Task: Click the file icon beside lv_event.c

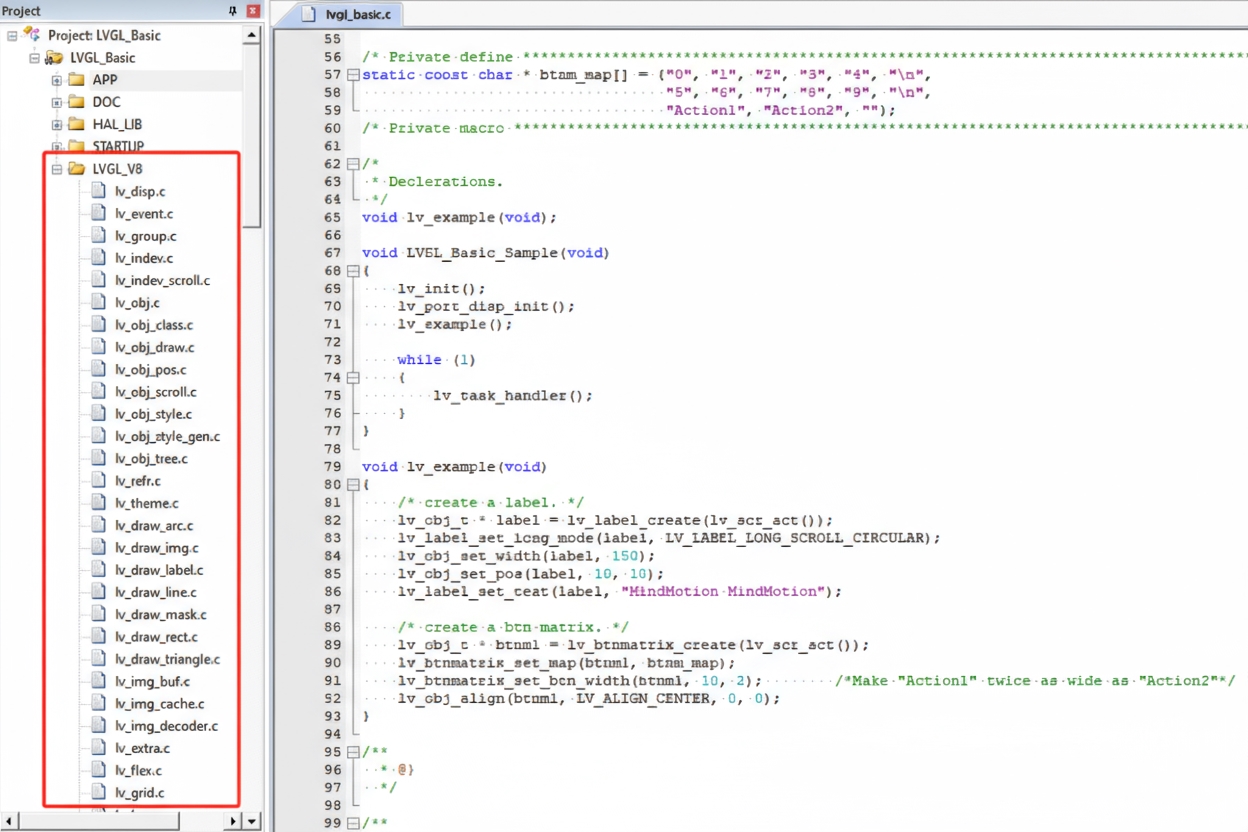Action: point(98,213)
